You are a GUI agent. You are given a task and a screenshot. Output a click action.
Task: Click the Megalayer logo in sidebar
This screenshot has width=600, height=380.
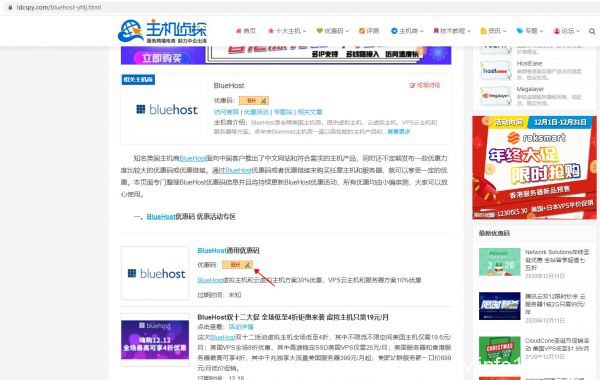(x=496, y=96)
